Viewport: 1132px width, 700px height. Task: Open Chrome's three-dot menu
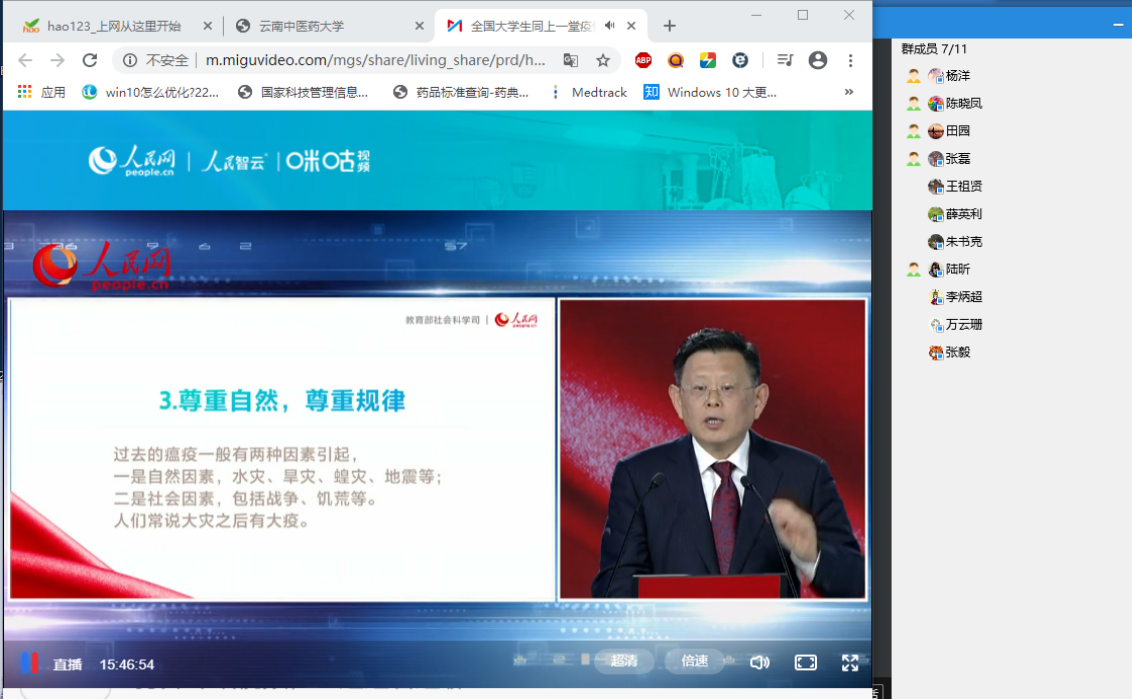tap(851, 60)
